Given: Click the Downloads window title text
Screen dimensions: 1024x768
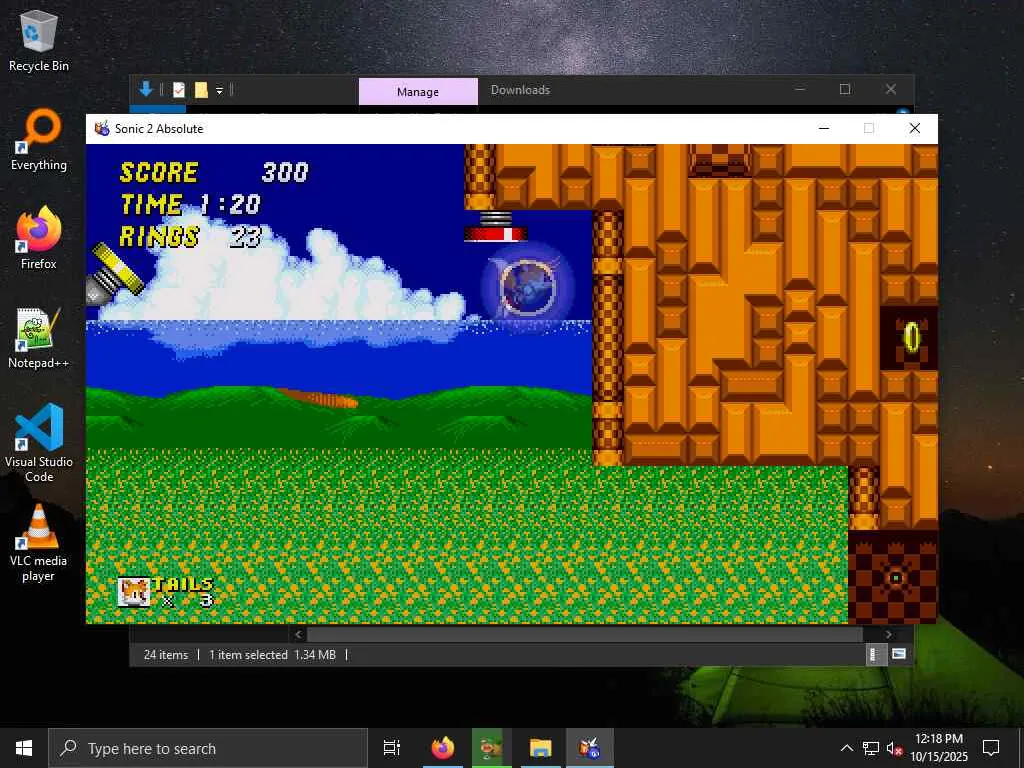Looking at the screenshot, I should (x=520, y=90).
